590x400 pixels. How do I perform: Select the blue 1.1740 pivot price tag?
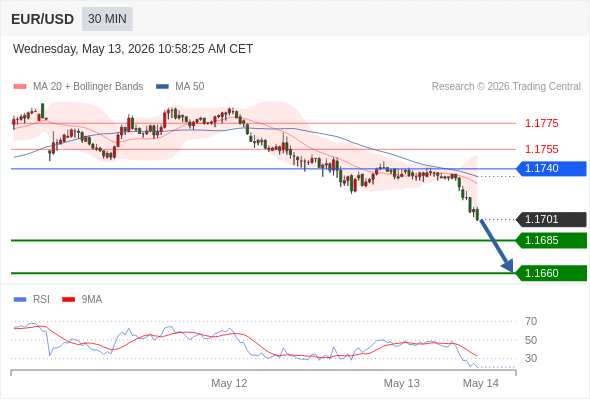(551, 169)
